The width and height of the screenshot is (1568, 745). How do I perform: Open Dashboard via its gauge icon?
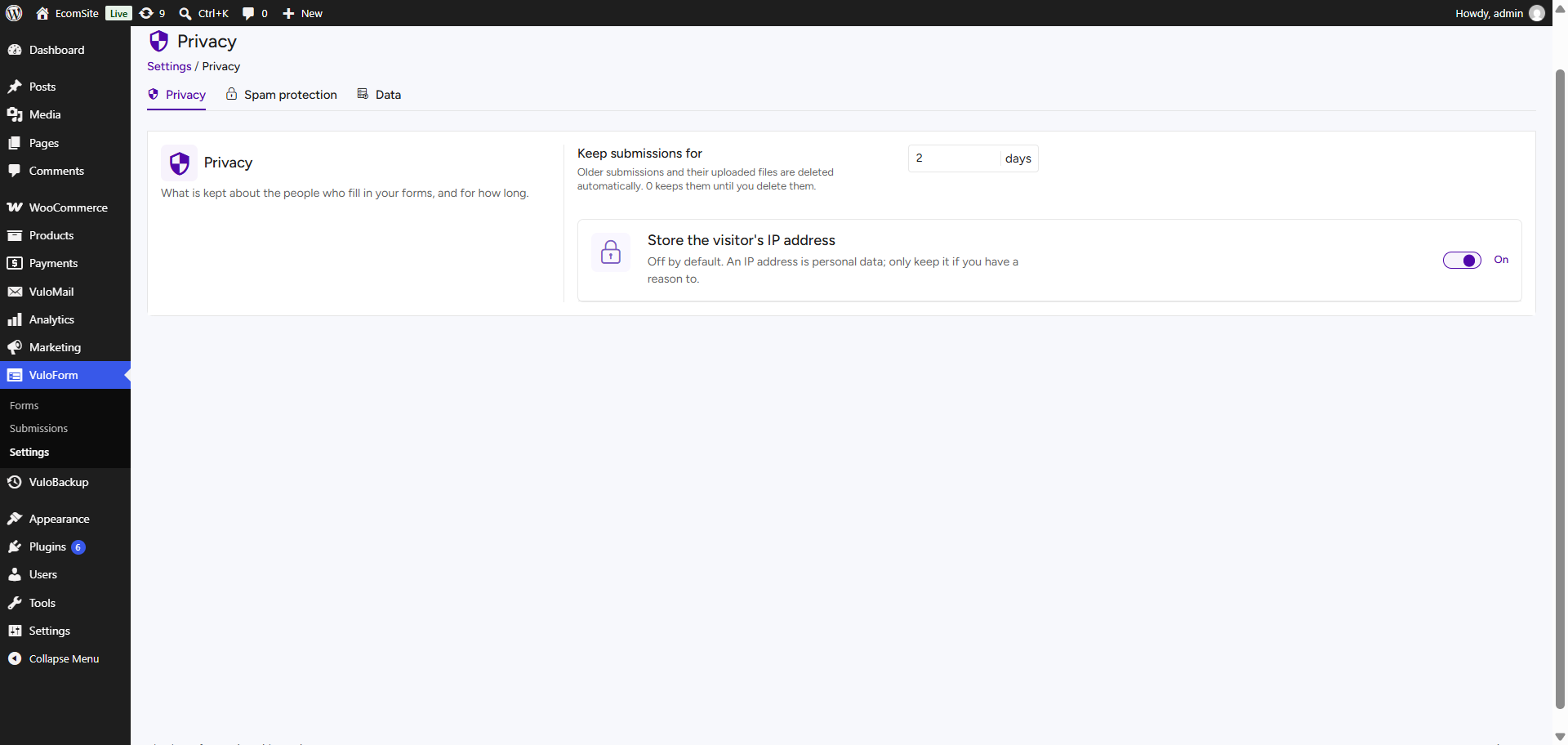coord(15,50)
